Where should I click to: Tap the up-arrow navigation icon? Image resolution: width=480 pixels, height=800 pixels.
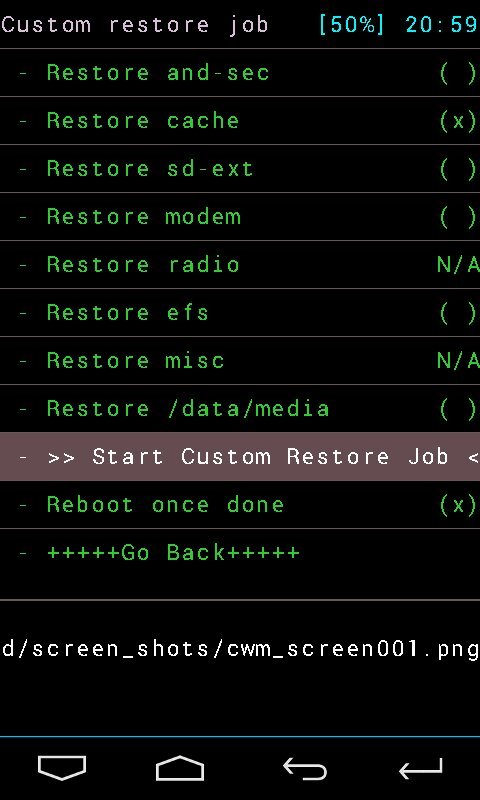pos(180,768)
